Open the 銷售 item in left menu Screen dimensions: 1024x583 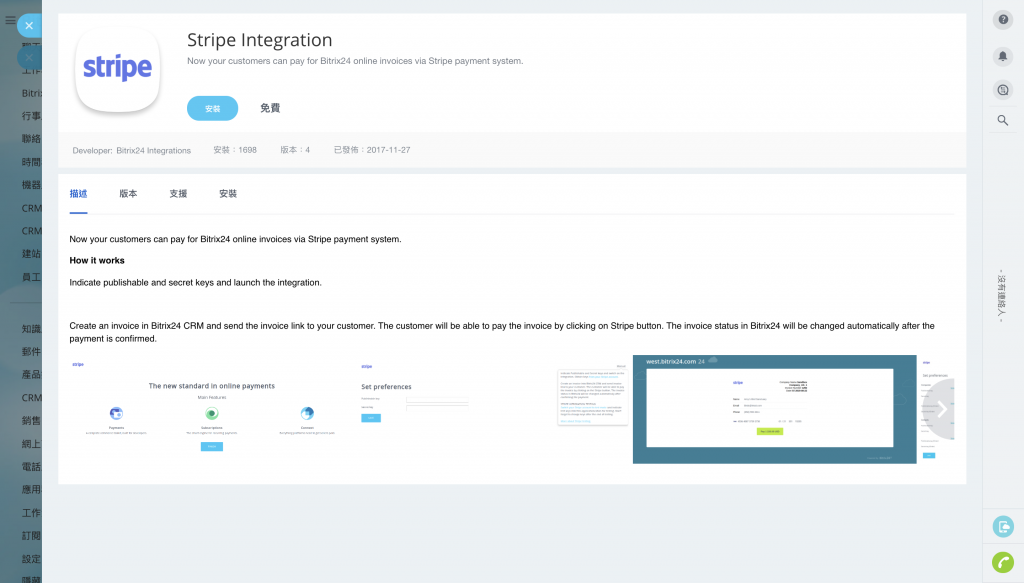pyautogui.click(x=31, y=420)
